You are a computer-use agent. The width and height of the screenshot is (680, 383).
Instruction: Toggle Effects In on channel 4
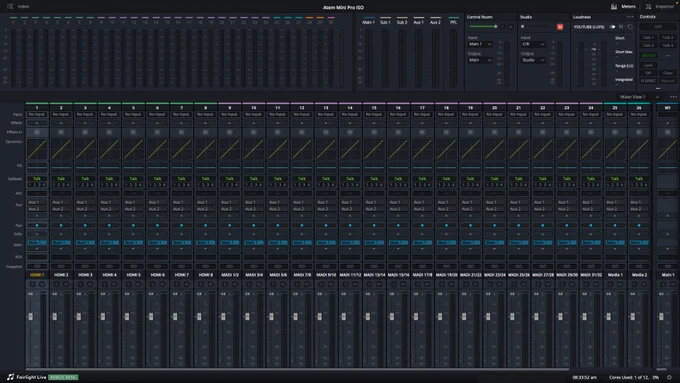109,132
